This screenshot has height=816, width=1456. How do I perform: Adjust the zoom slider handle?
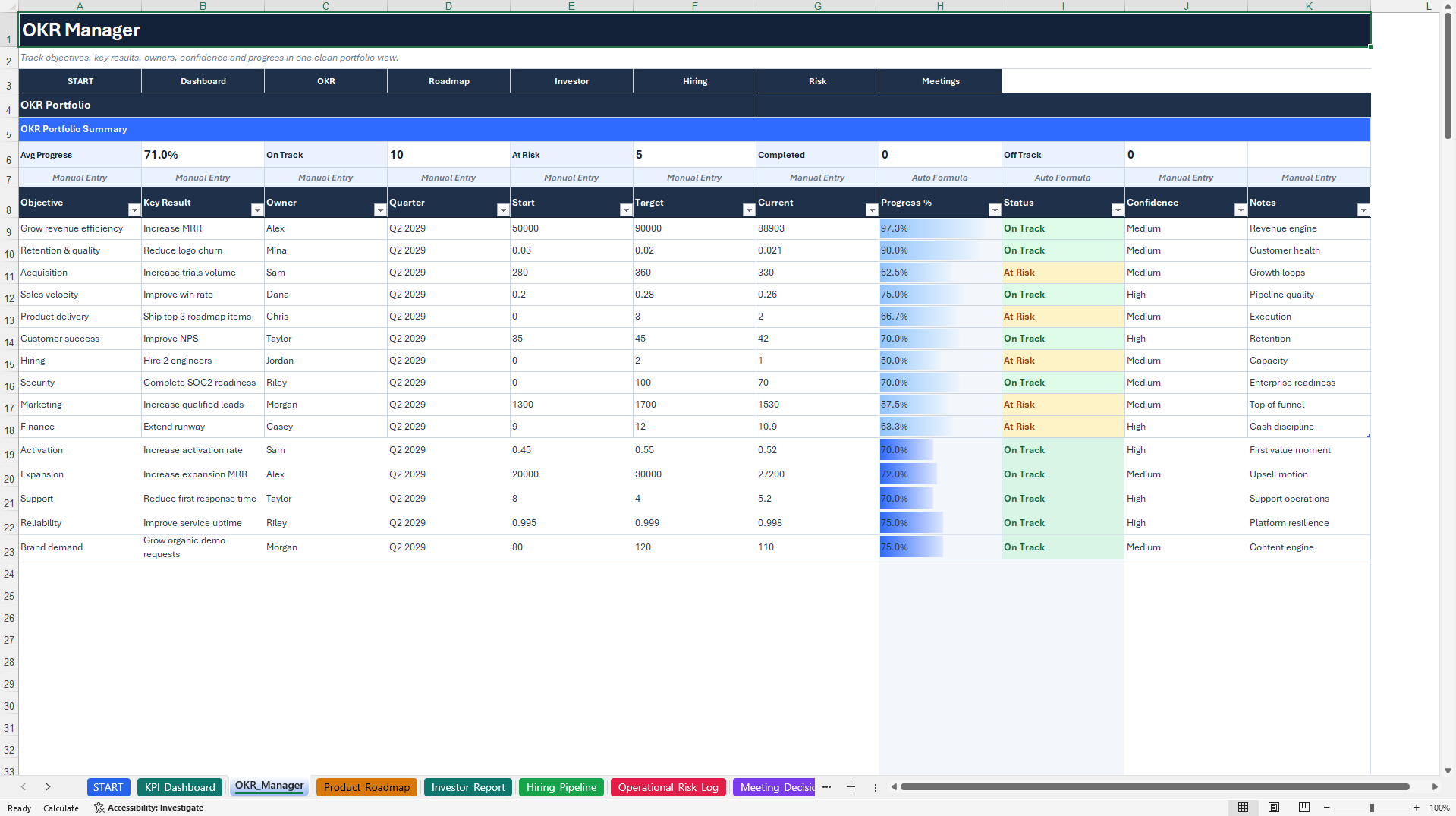pyautogui.click(x=1372, y=808)
